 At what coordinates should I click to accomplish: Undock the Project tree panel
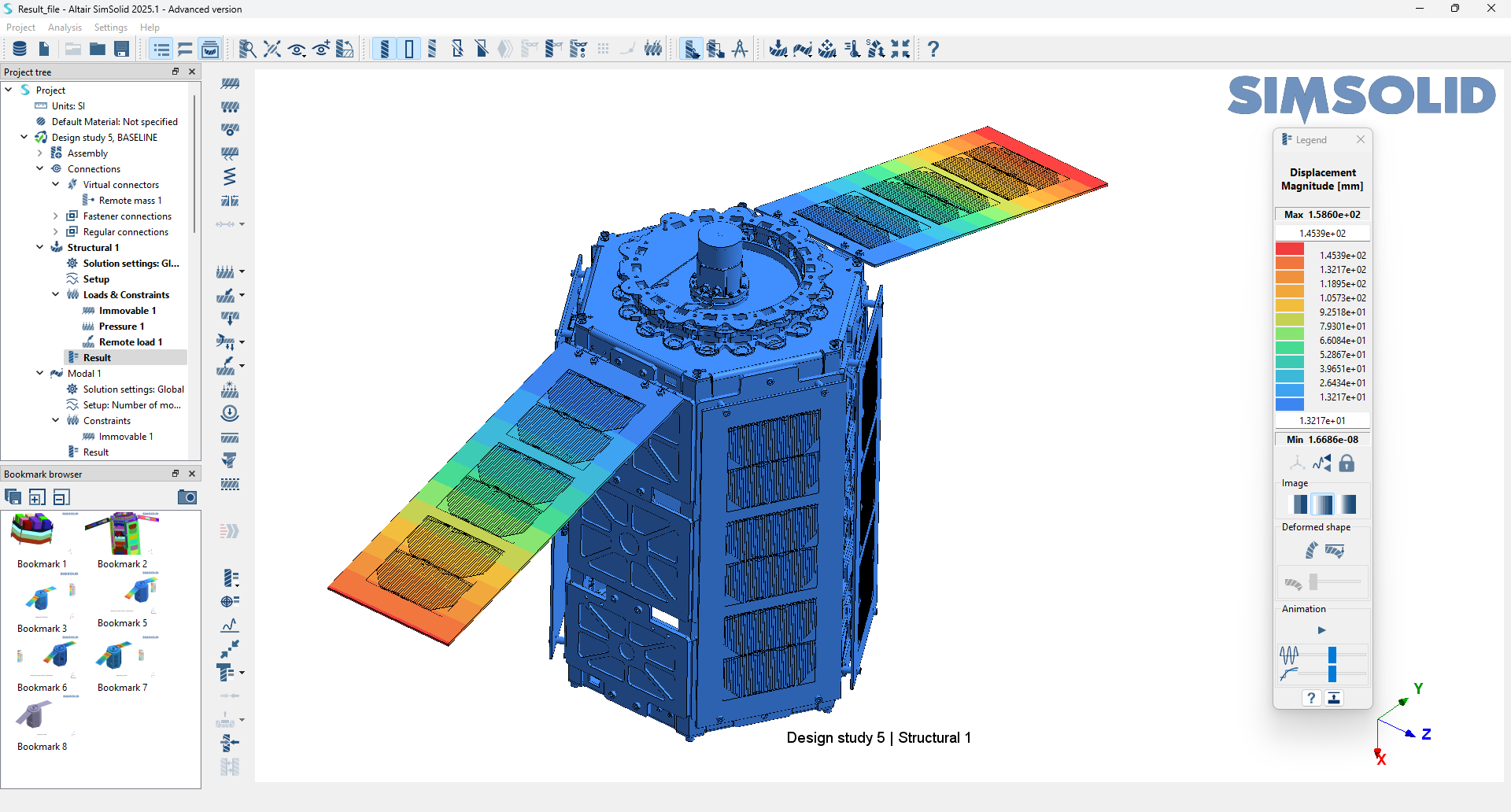coord(175,72)
